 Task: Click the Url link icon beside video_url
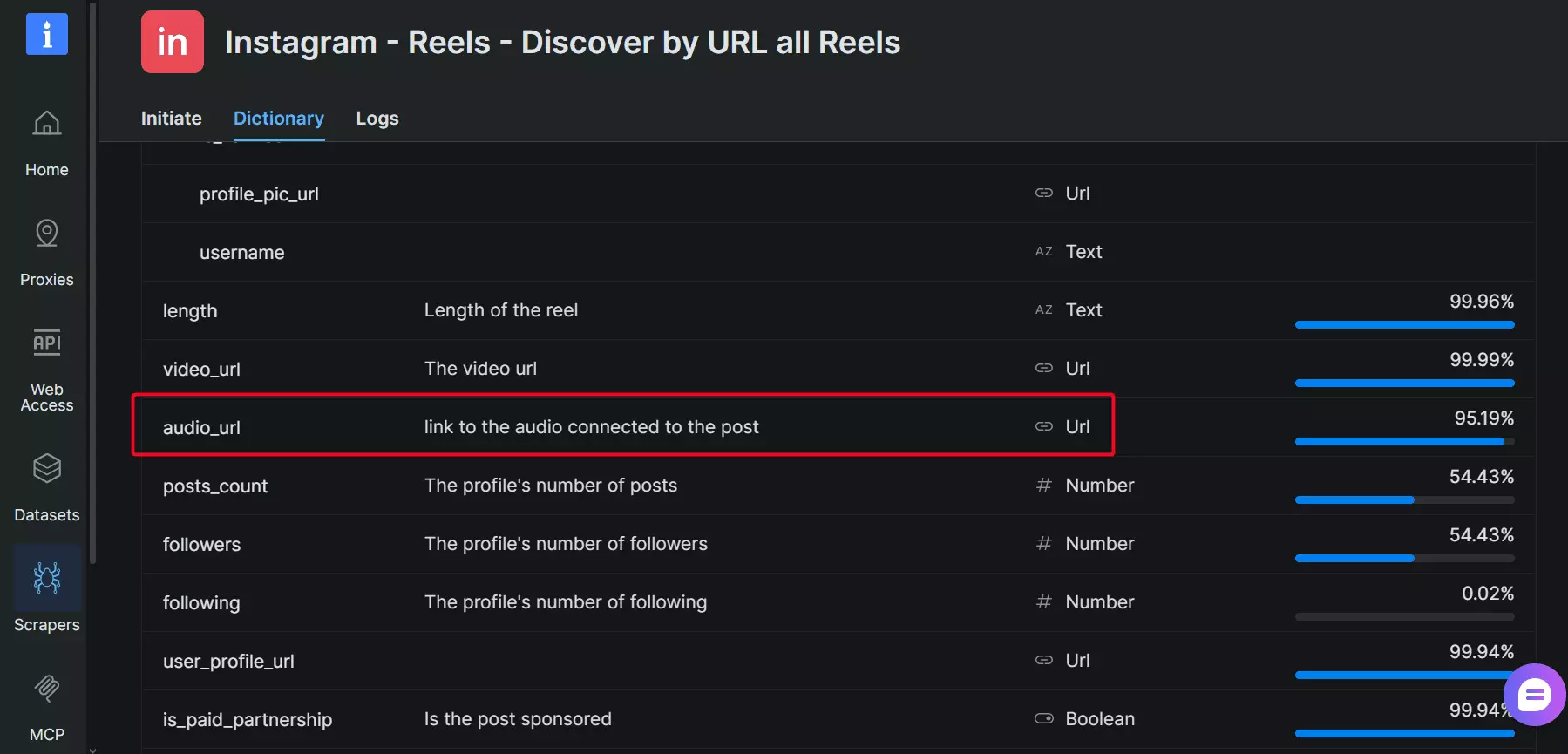[1043, 368]
